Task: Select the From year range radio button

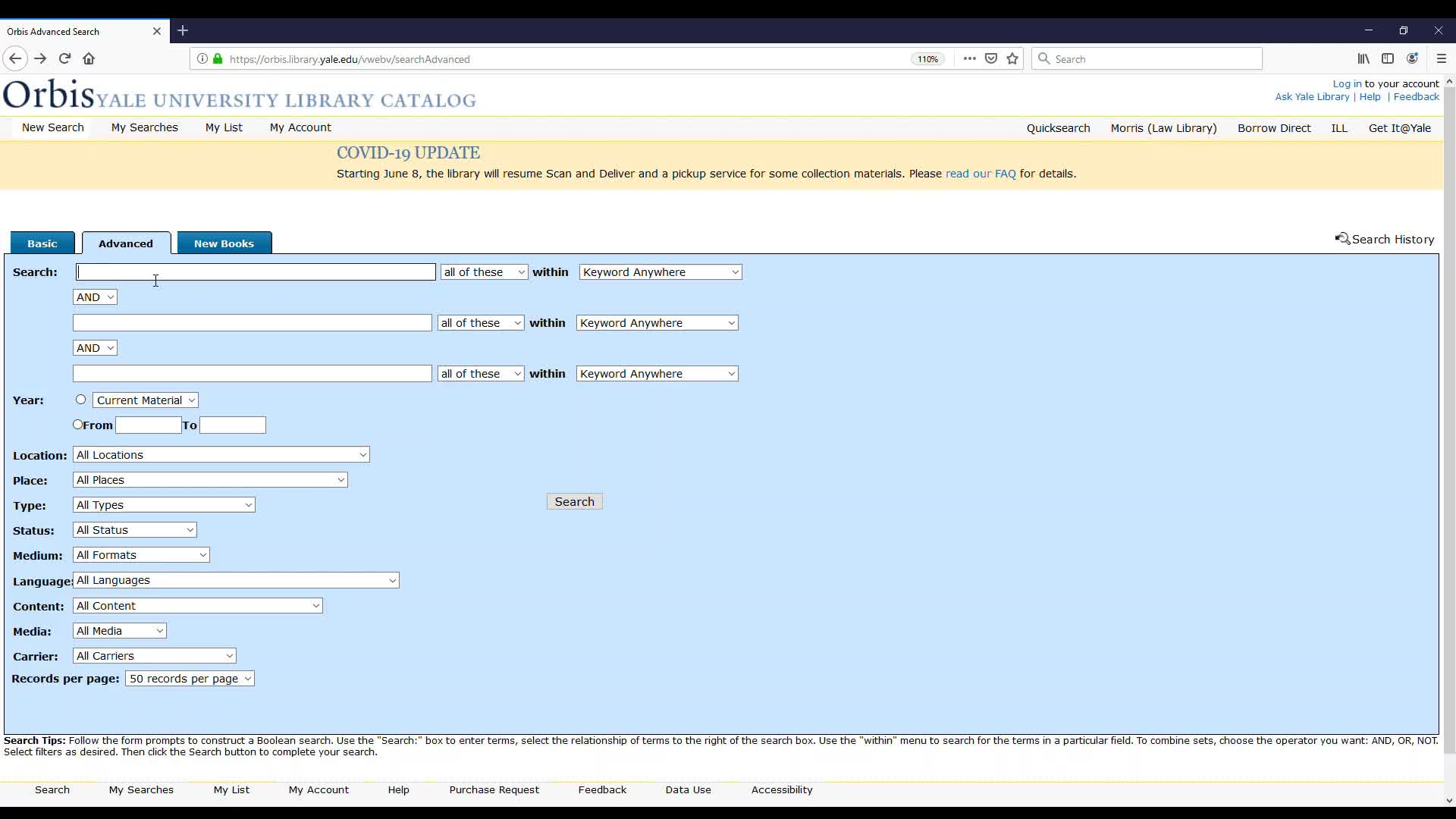Action: (77, 425)
